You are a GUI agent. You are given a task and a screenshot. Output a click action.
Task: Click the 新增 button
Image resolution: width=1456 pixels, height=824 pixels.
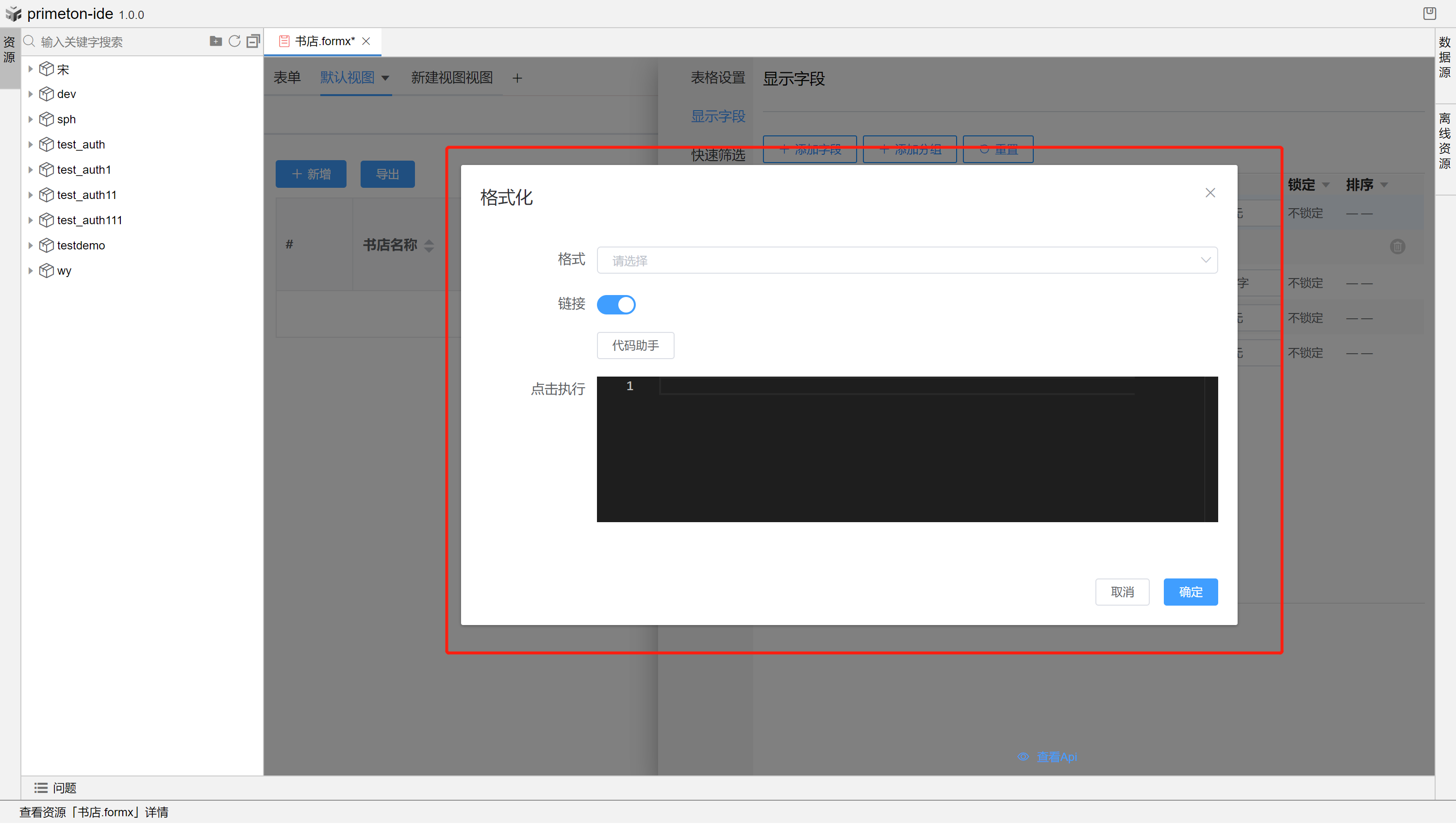(x=311, y=174)
